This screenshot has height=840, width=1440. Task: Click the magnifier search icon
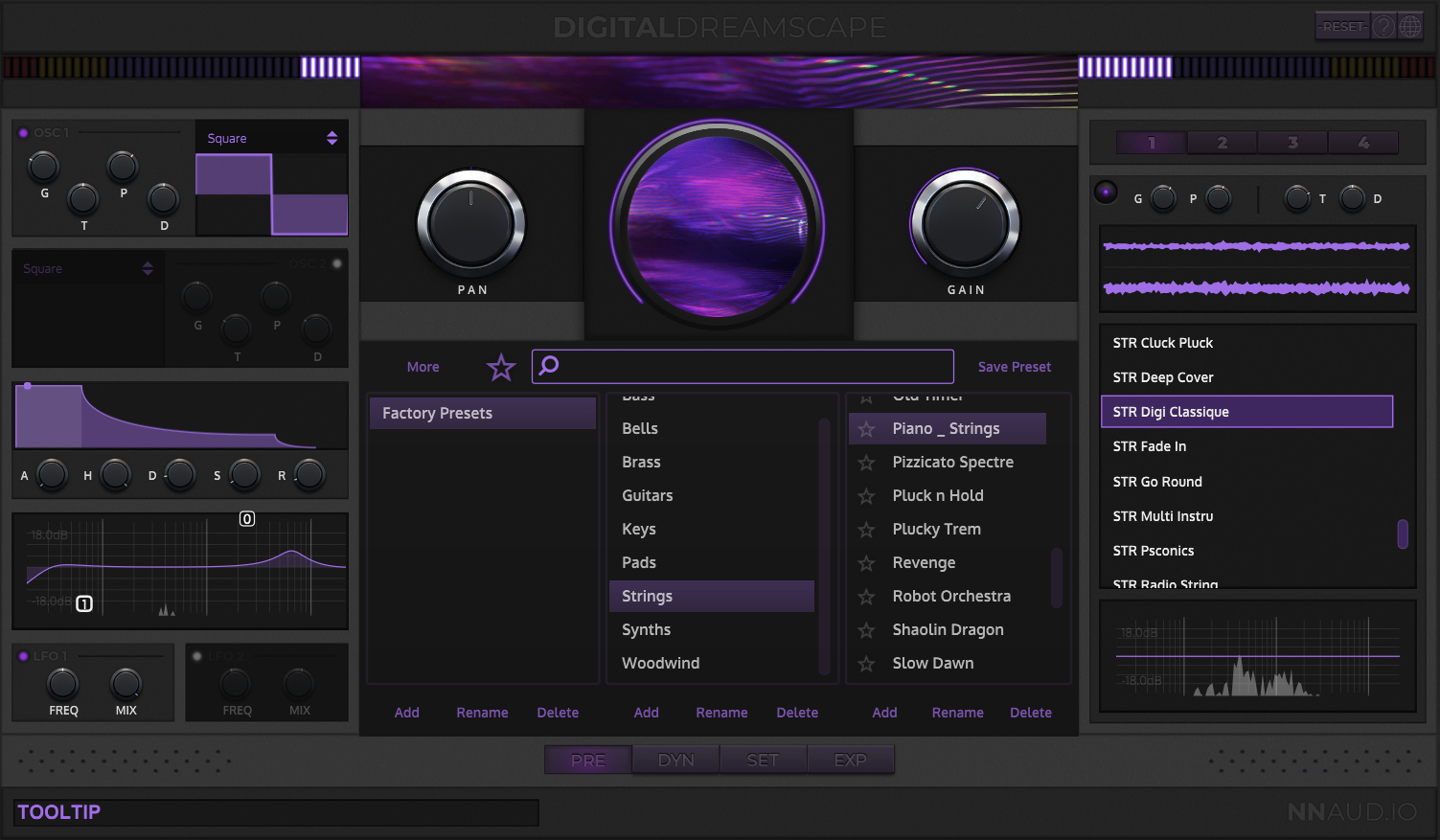coord(549,366)
